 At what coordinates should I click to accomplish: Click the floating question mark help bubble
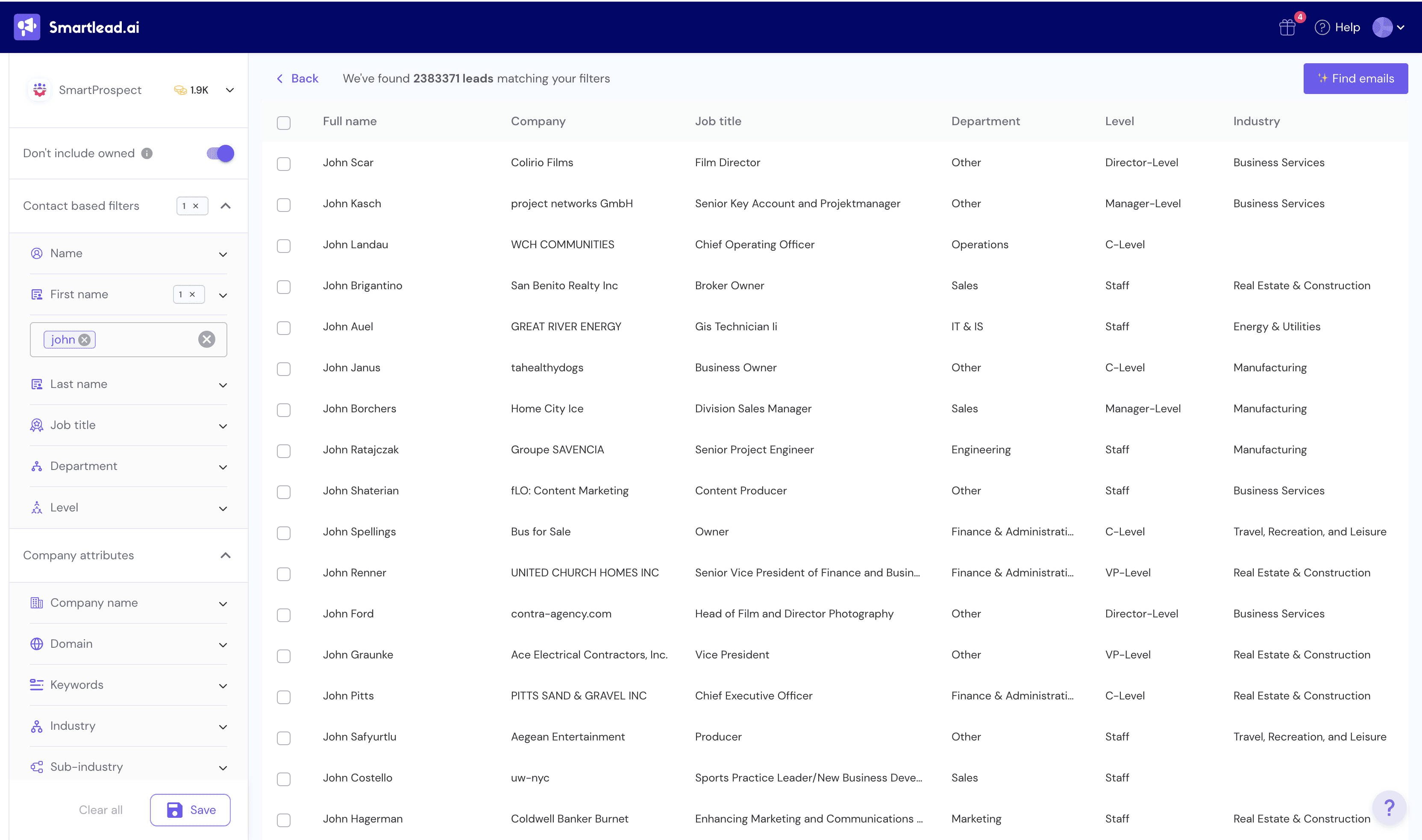point(1390,808)
